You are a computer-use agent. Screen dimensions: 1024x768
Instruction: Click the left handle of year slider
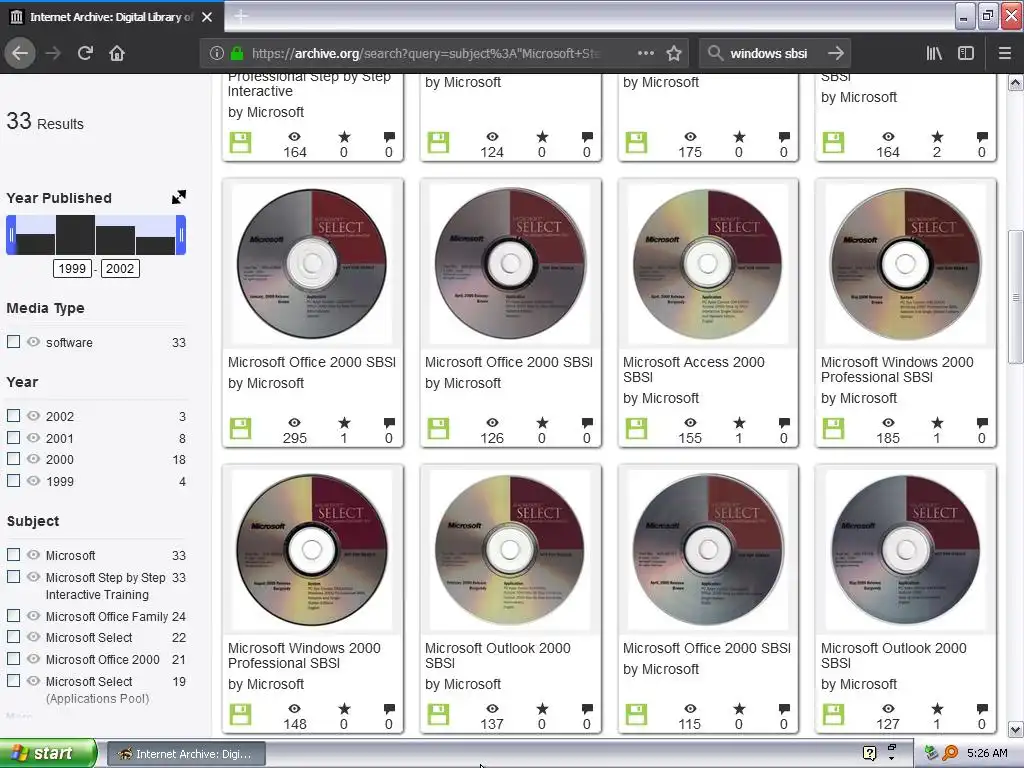coord(11,235)
